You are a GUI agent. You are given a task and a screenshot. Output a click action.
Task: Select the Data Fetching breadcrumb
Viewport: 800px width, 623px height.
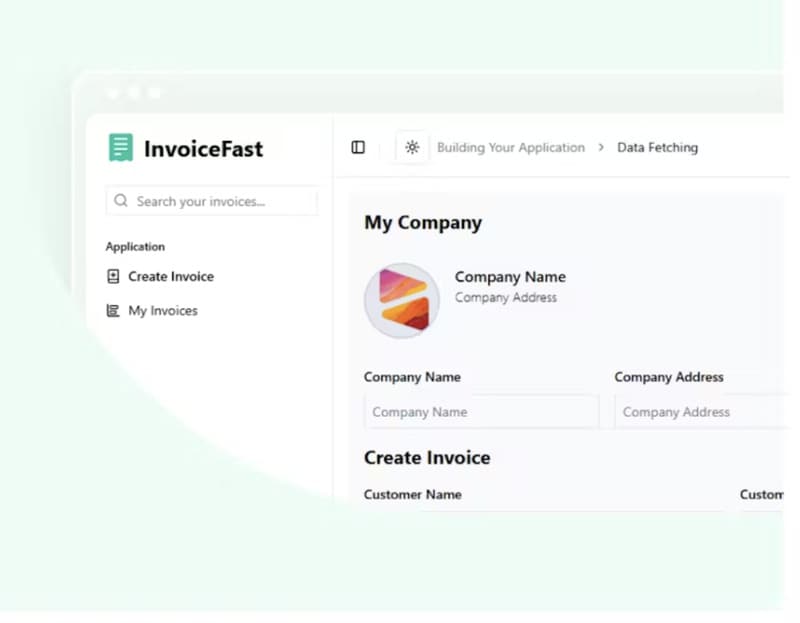[x=657, y=147]
